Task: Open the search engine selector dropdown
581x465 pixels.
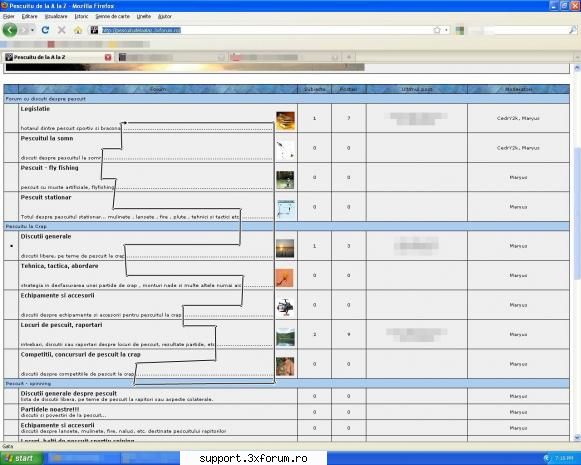Action: pos(460,30)
